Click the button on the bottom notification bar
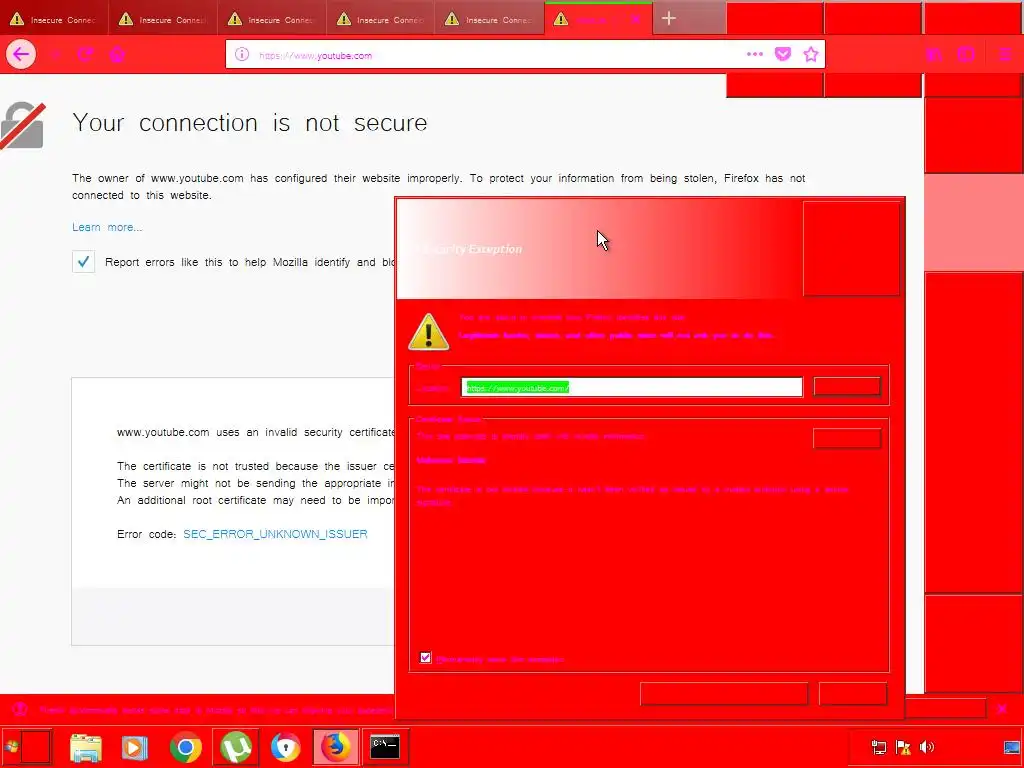 (x=945, y=709)
